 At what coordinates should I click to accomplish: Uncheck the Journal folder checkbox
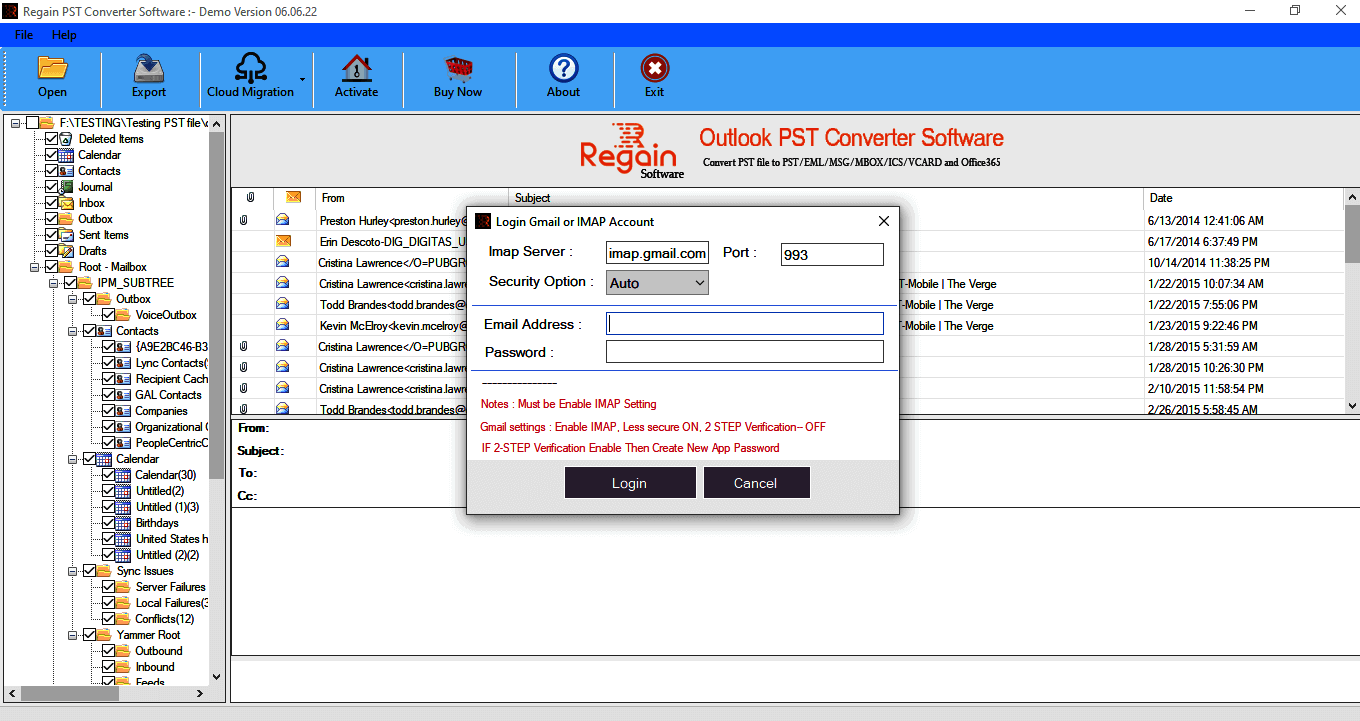coord(52,187)
